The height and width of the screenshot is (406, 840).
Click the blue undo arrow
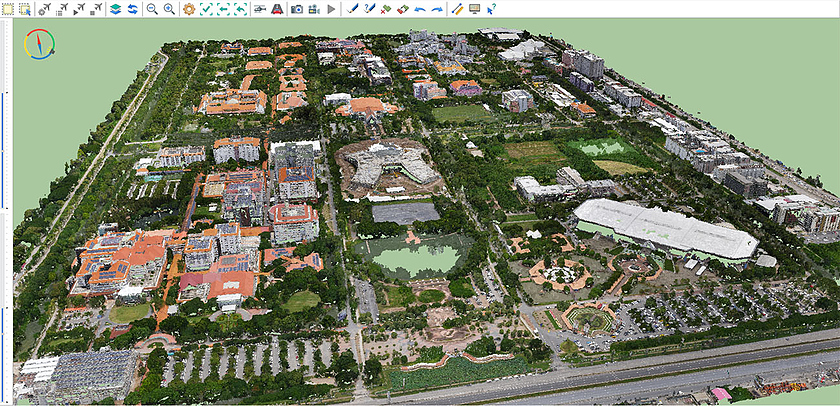coord(419,9)
